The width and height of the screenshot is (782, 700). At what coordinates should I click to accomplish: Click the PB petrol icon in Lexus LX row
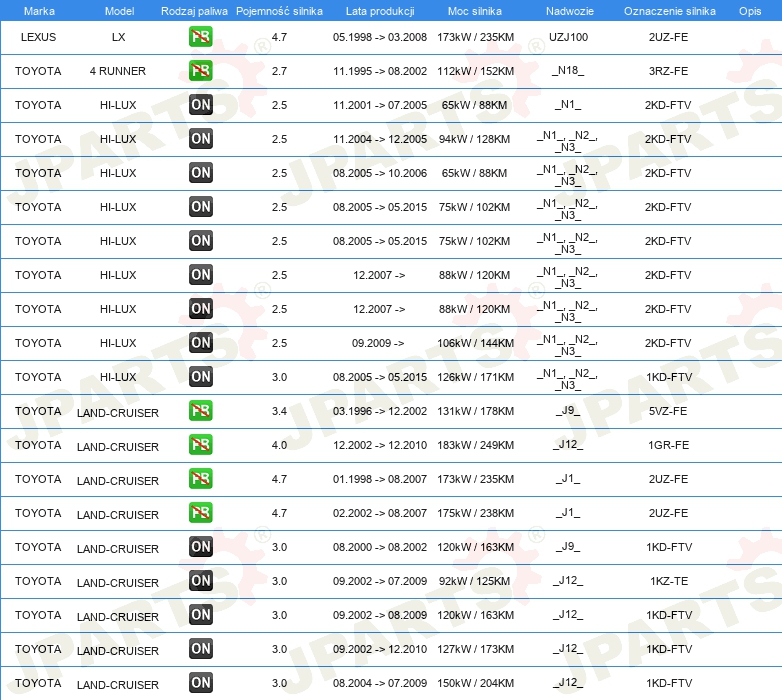tap(201, 37)
